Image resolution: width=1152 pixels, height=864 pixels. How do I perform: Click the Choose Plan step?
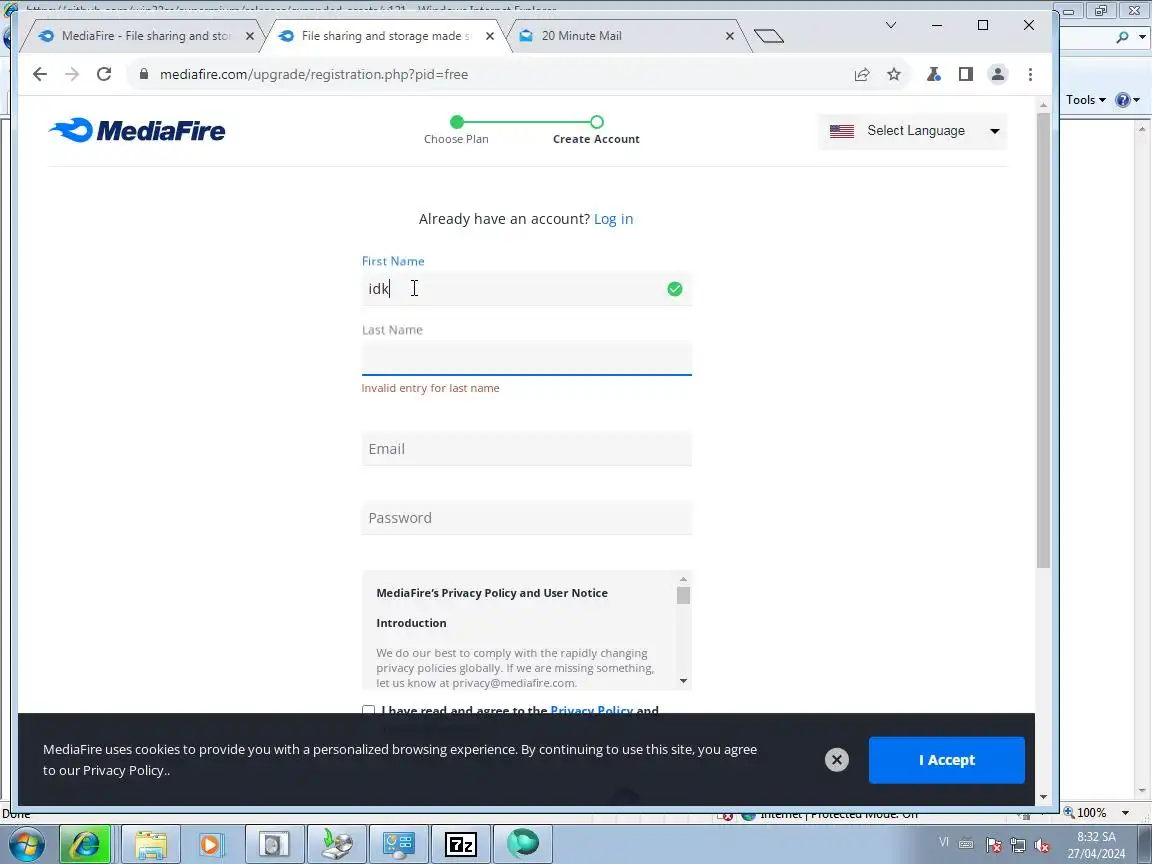[456, 139]
